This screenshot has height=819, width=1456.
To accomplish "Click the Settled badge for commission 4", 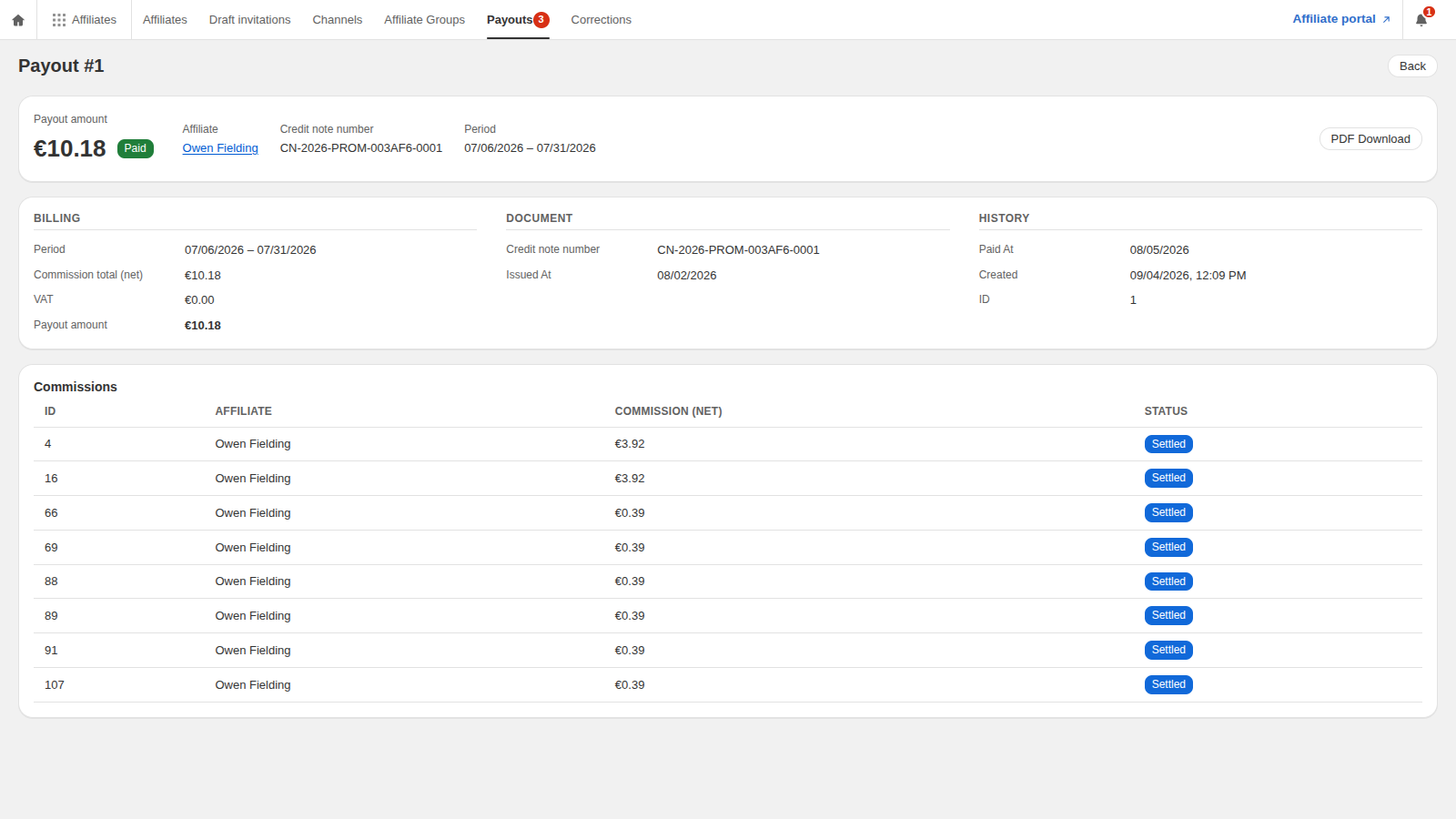I will [1168, 444].
